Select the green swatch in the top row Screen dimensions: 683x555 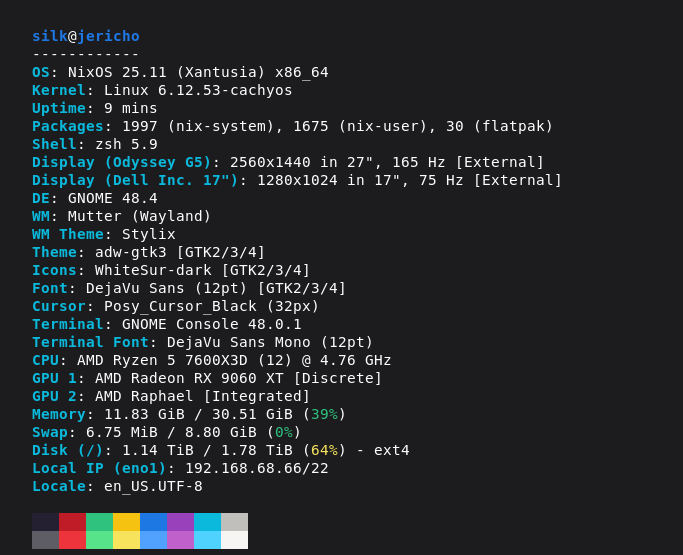[99, 522]
